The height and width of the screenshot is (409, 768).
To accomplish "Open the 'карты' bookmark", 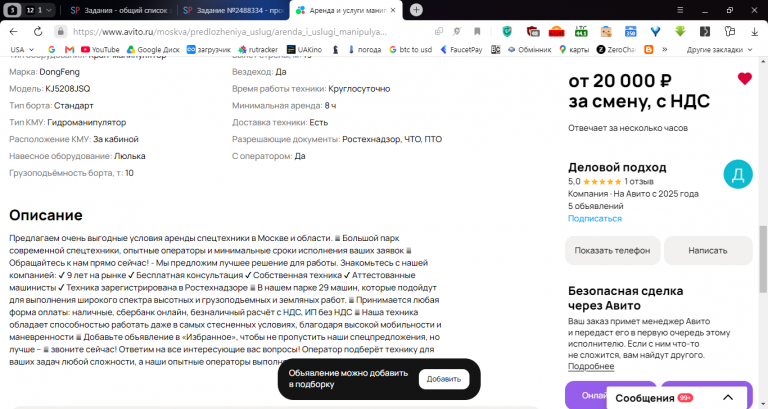I will (574, 49).
